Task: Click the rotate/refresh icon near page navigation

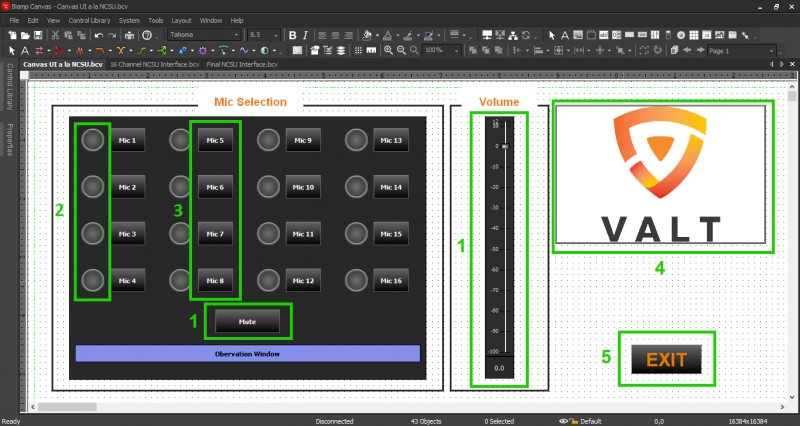Action: click(x=658, y=50)
